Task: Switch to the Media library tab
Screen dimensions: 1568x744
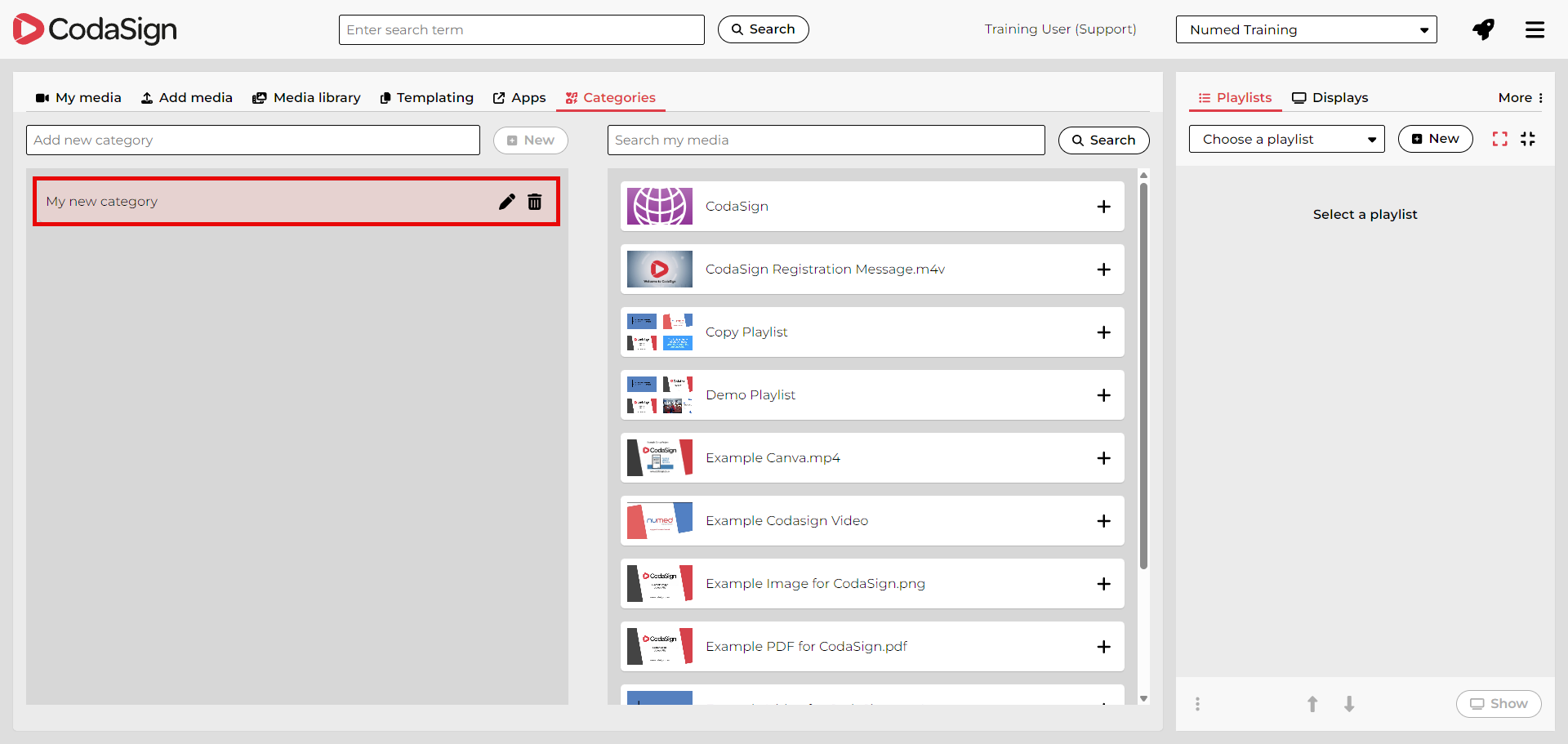Action: click(306, 98)
